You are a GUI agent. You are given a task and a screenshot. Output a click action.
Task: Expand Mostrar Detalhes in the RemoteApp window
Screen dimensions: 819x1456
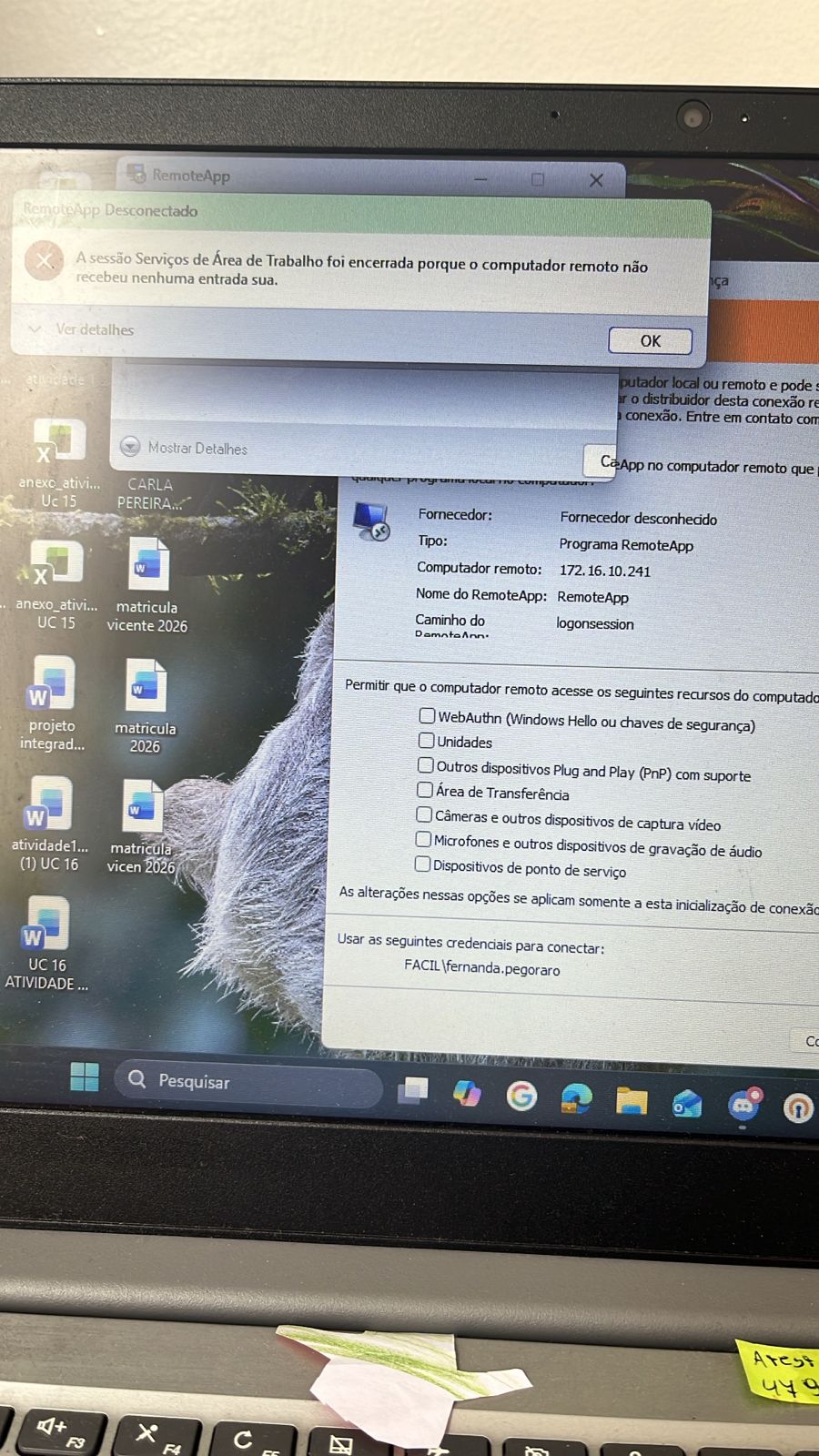pyautogui.click(x=185, y=448)
